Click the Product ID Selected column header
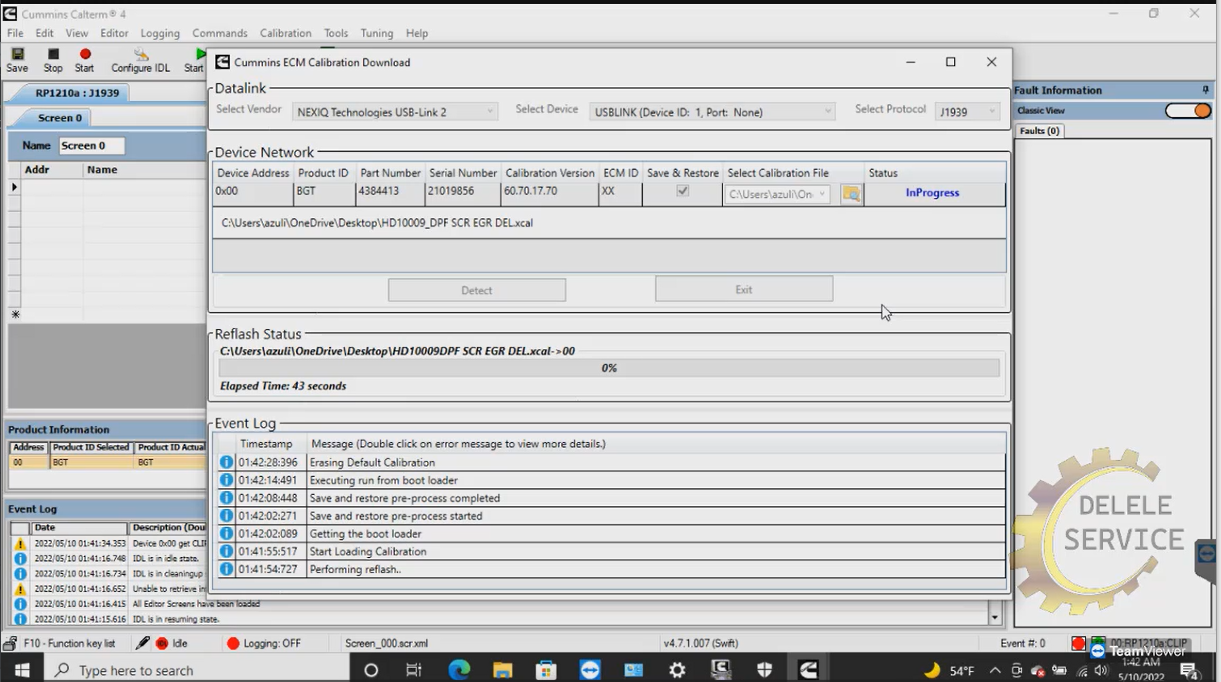The width and height of the screenshot is (1221, 682). pos(91,447)
